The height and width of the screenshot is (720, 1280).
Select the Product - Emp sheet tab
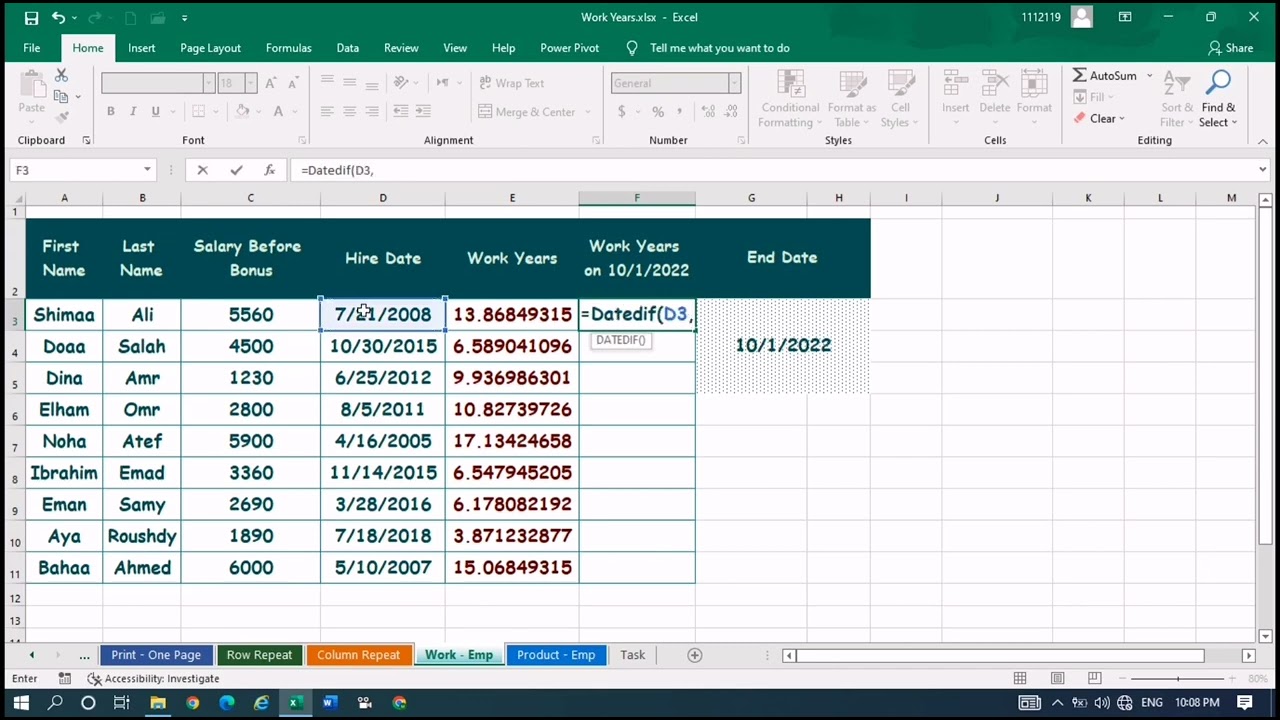point(556,655)
